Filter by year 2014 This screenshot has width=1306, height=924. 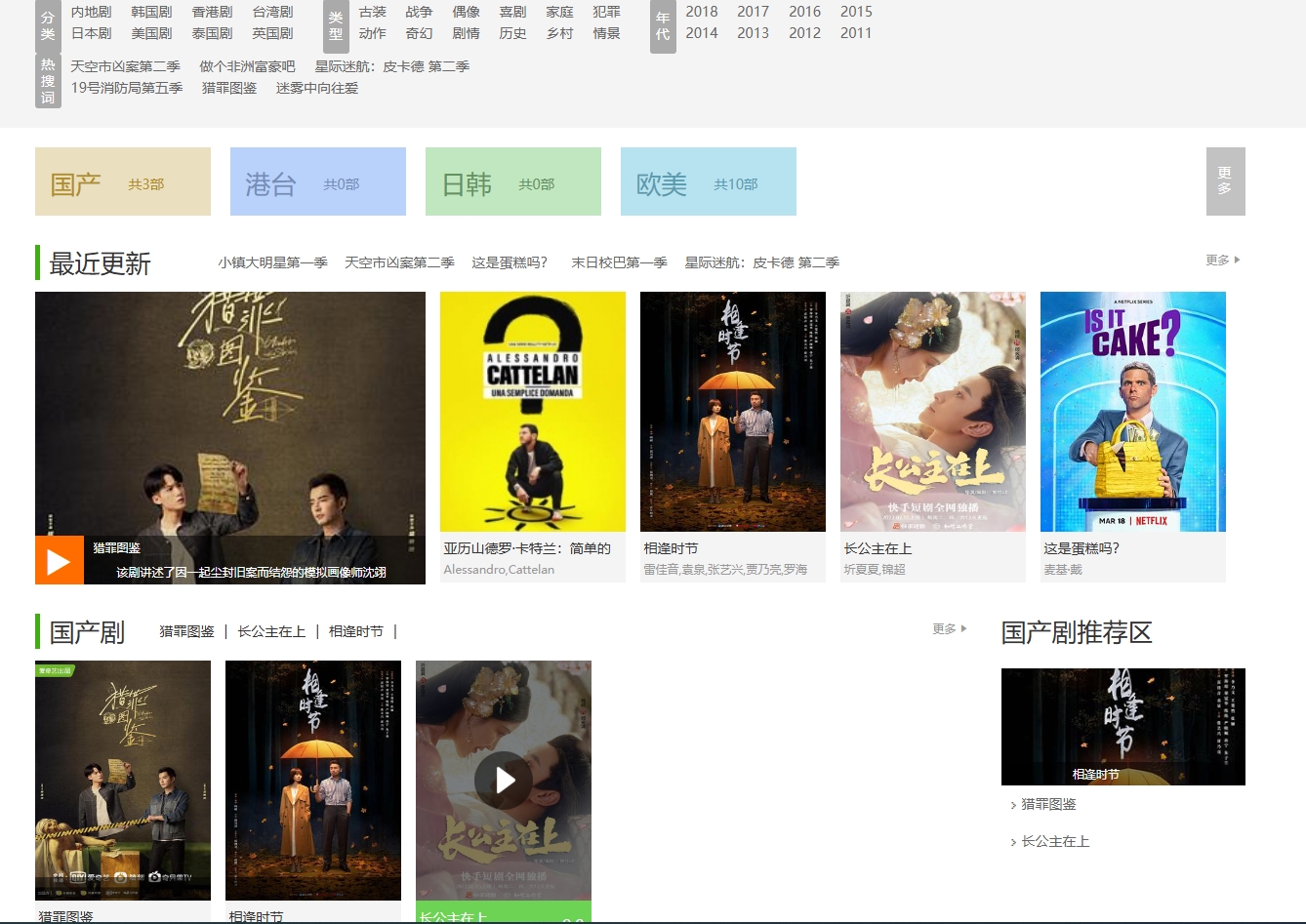pos(702,33)
